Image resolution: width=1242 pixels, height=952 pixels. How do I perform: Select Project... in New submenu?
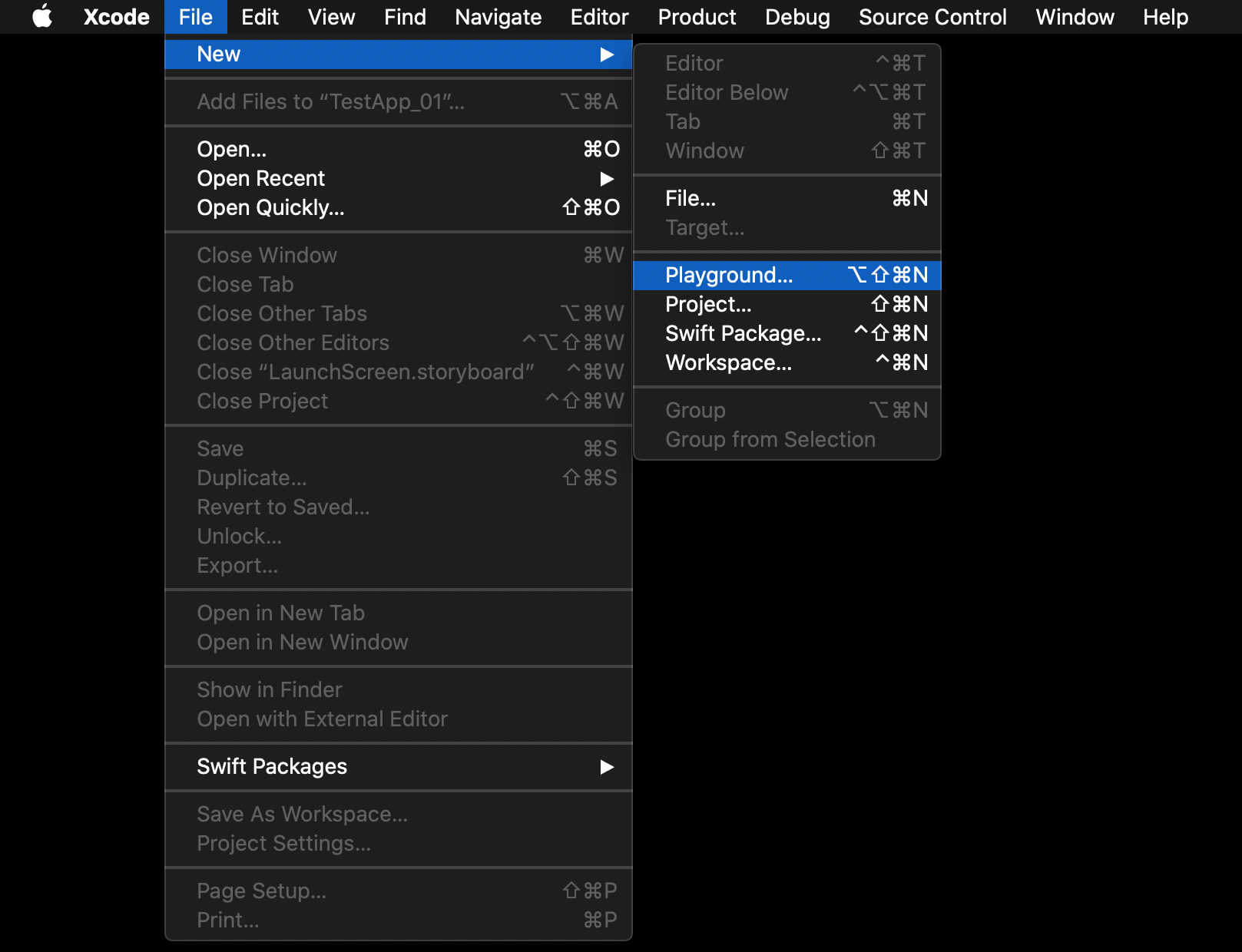pos(787,304)
